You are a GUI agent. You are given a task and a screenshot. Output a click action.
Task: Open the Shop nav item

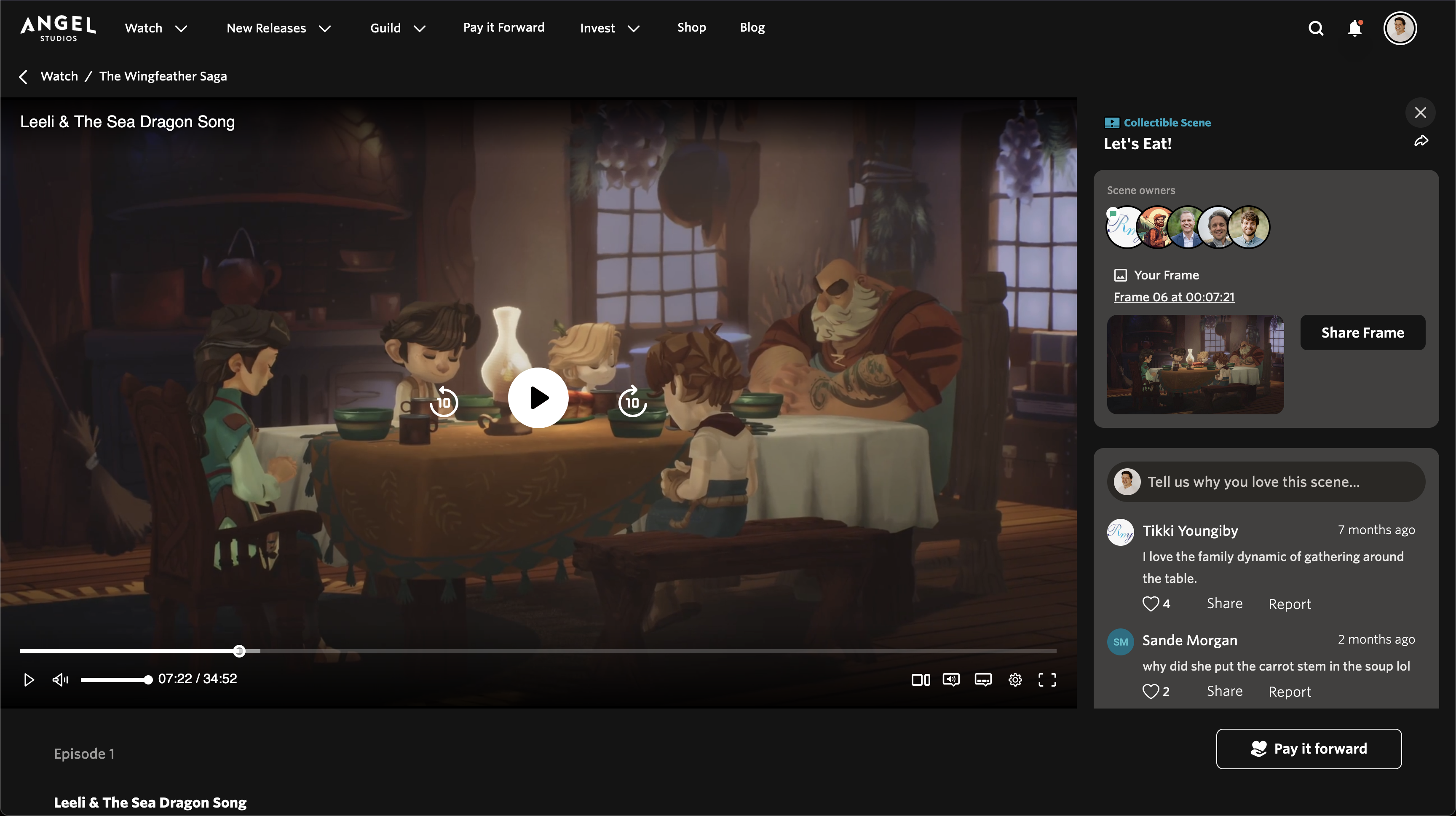691,27
